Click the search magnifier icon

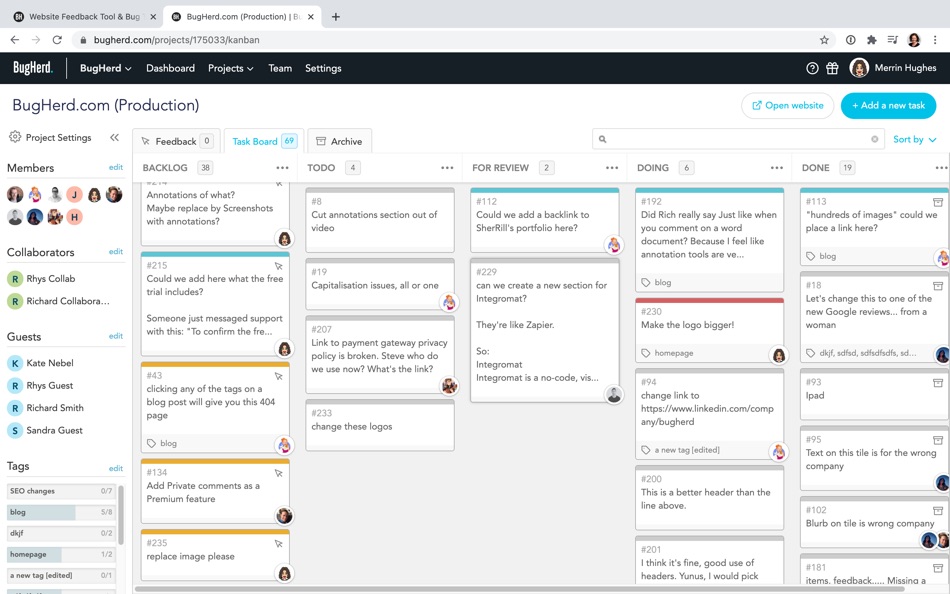[x=602, y=139]
